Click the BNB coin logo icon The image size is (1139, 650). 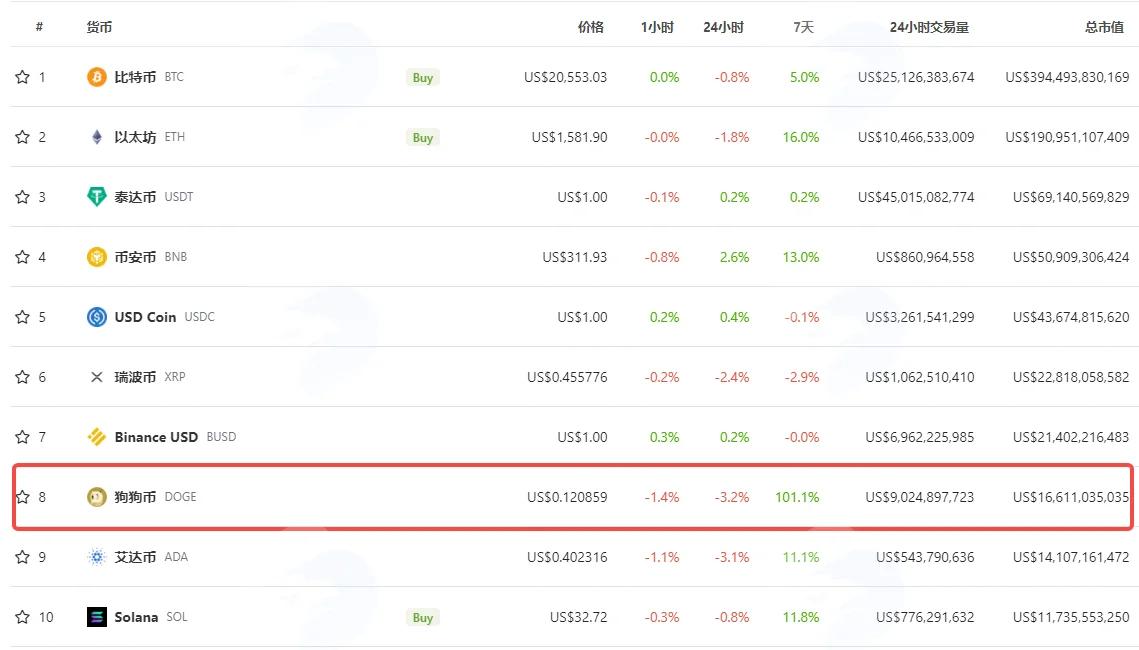click(97, 257)
